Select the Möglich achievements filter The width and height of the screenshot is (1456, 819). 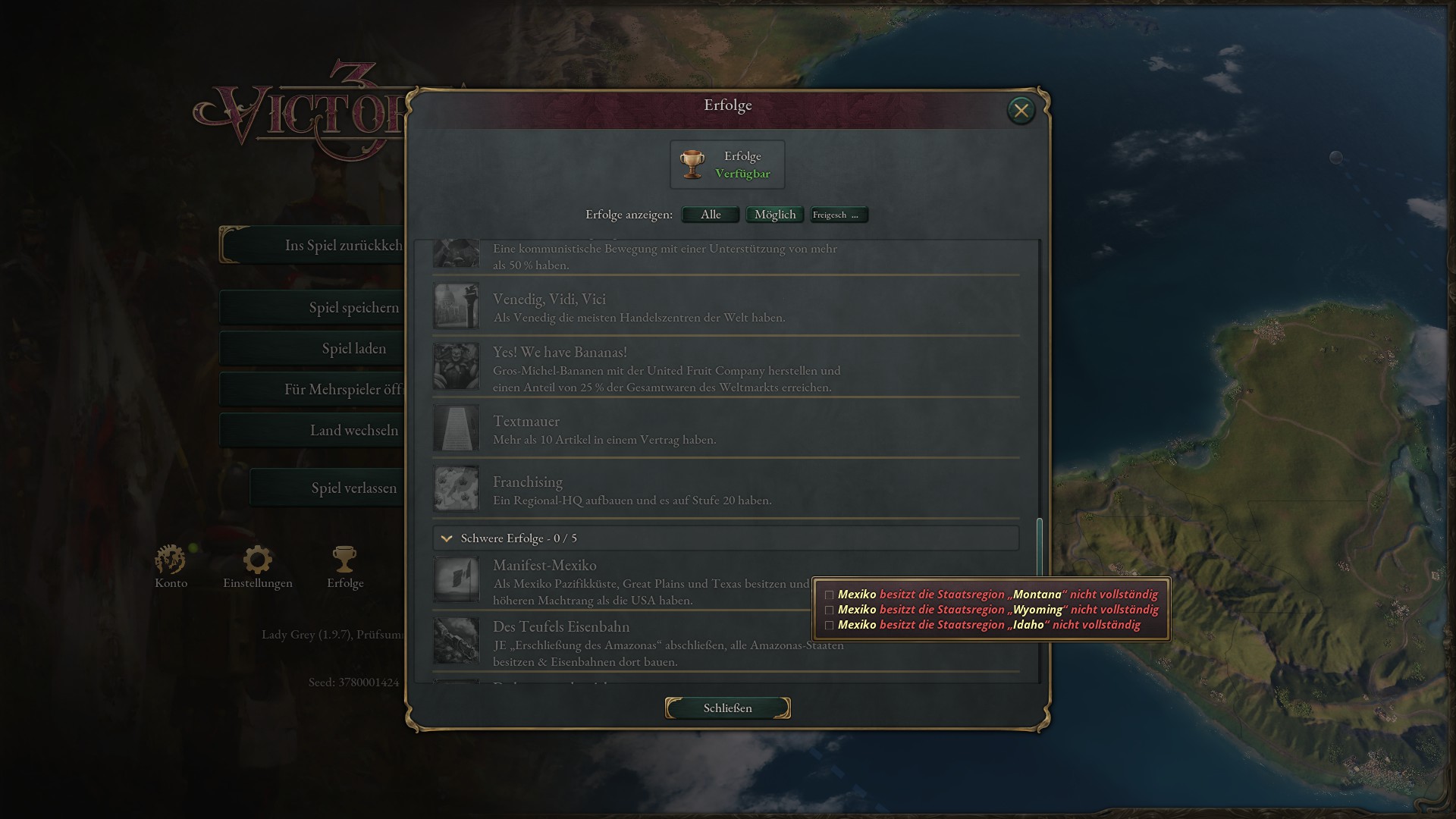click(775, 215)
